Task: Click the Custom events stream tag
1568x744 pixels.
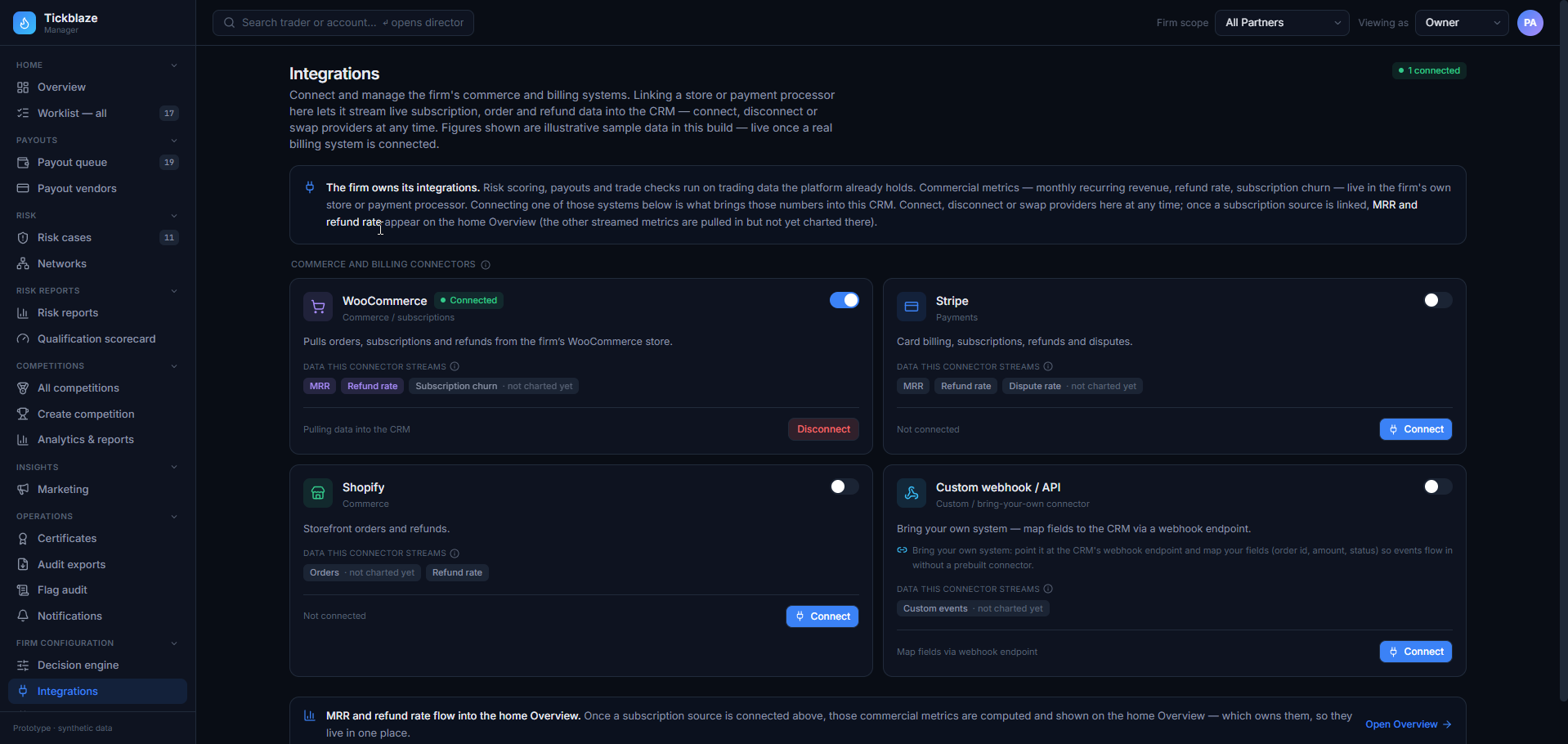Action: 973,609
